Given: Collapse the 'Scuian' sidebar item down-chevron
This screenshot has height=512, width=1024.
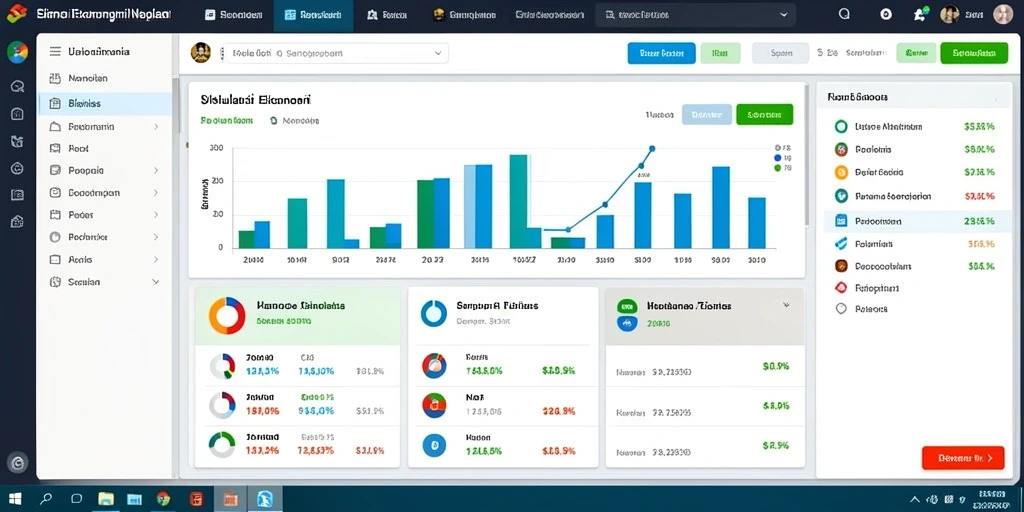Looking at the screenshot, I should click(x=155, y=282).
